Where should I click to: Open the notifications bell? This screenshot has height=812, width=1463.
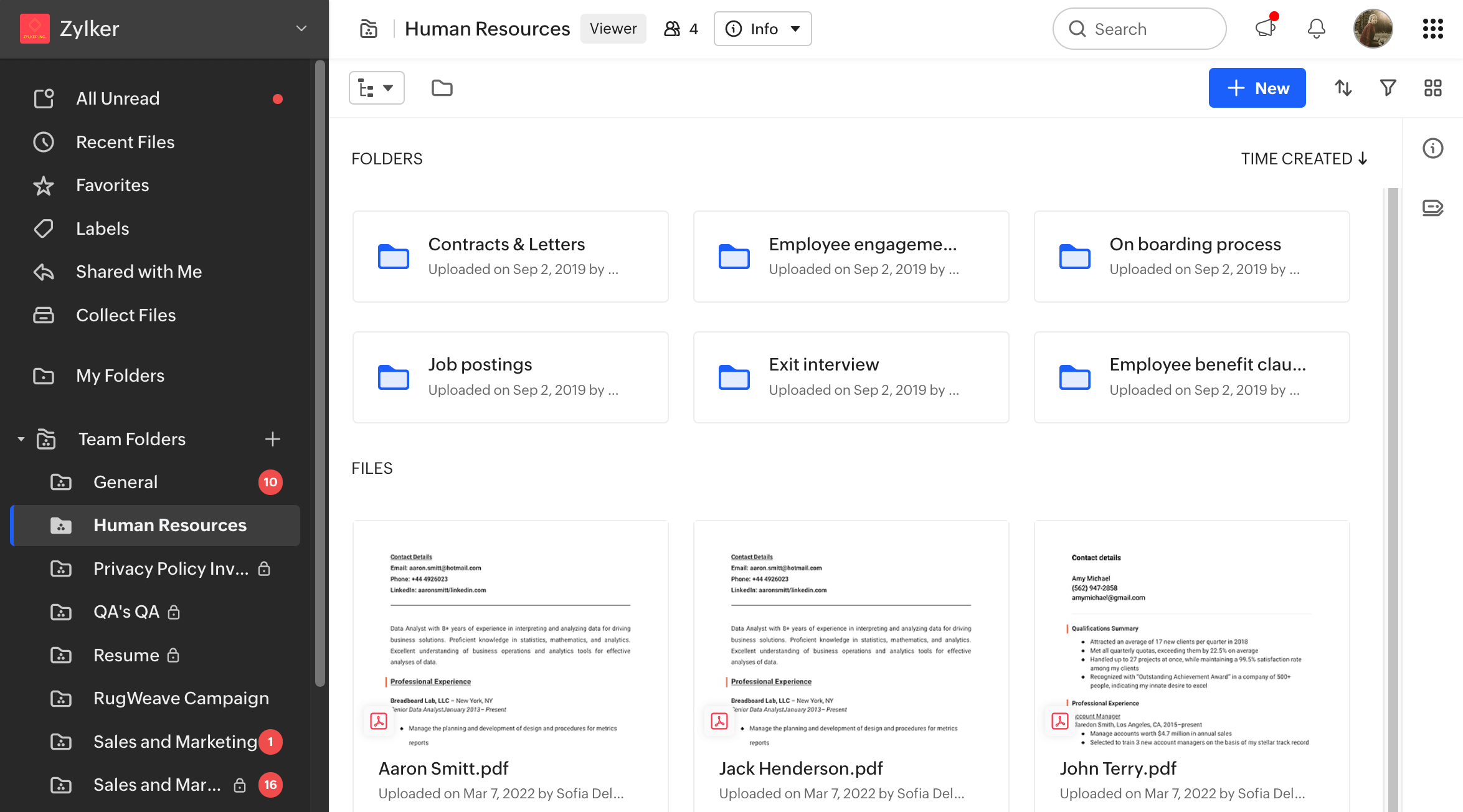[x=1316, y=29]
